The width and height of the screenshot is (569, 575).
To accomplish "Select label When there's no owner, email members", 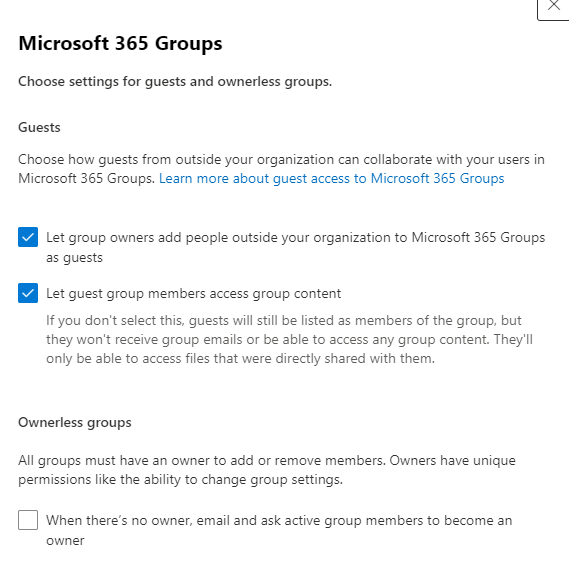I will (279, 530).
